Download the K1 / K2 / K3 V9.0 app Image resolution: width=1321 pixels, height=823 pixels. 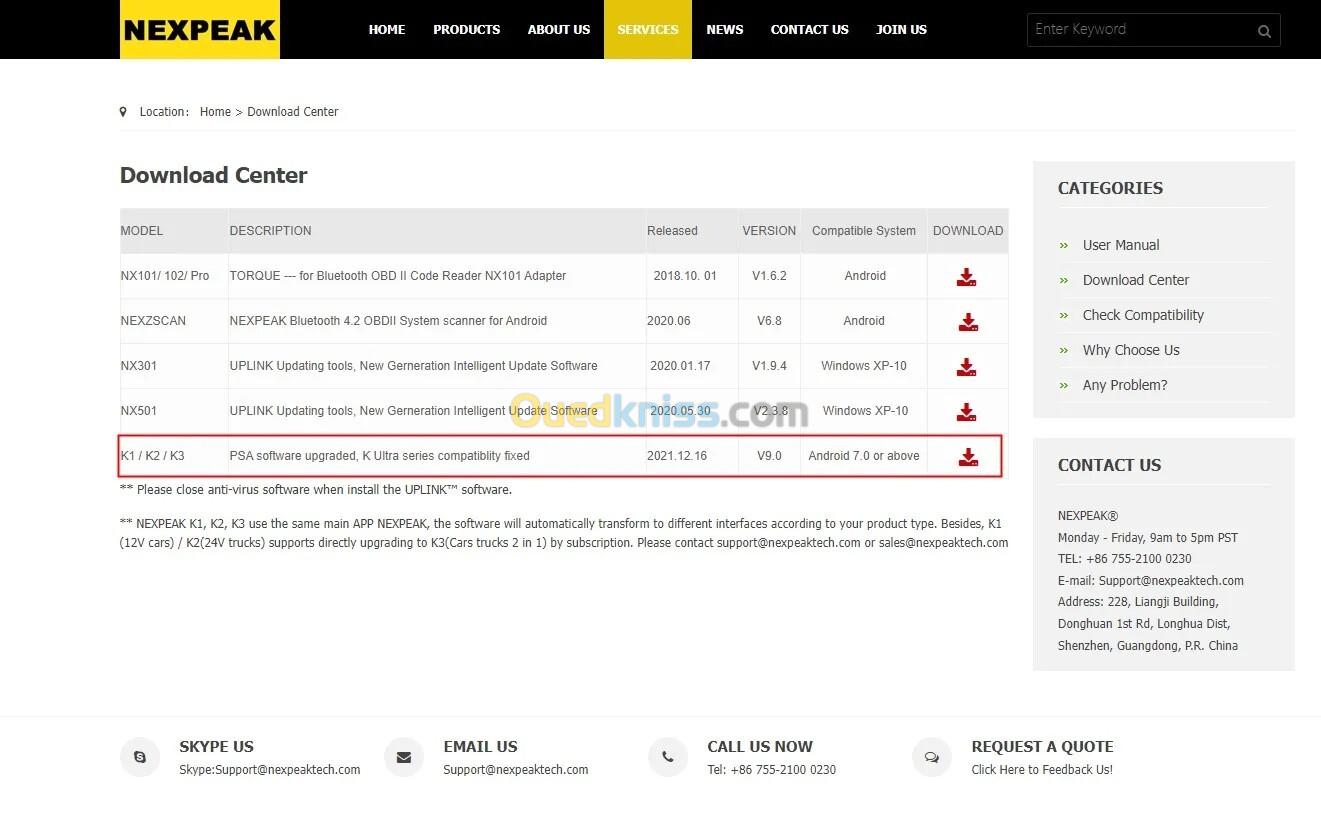pyautogui.click(x=967, y=457)
